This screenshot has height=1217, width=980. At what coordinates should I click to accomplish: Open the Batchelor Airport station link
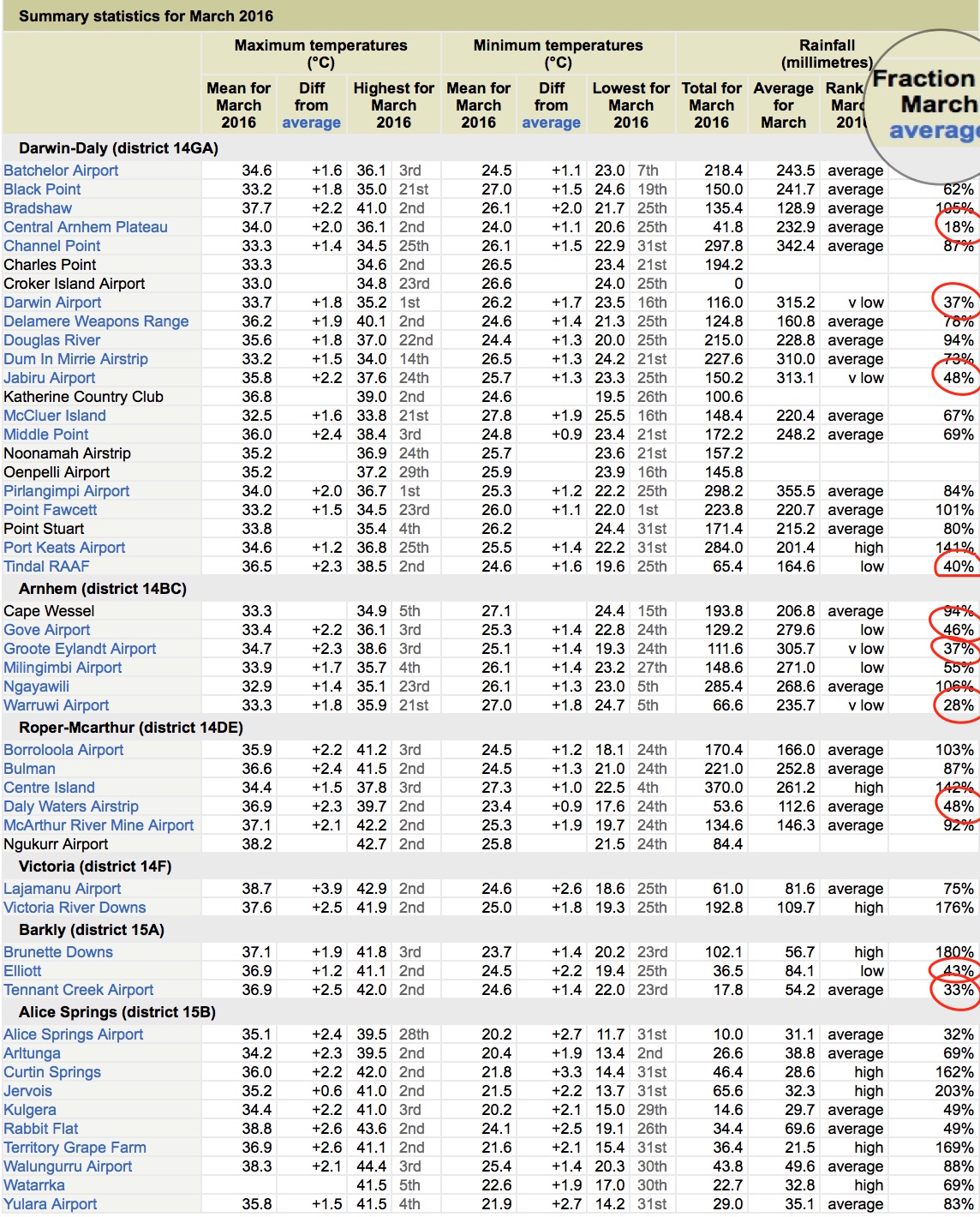(x=61, y=171)
